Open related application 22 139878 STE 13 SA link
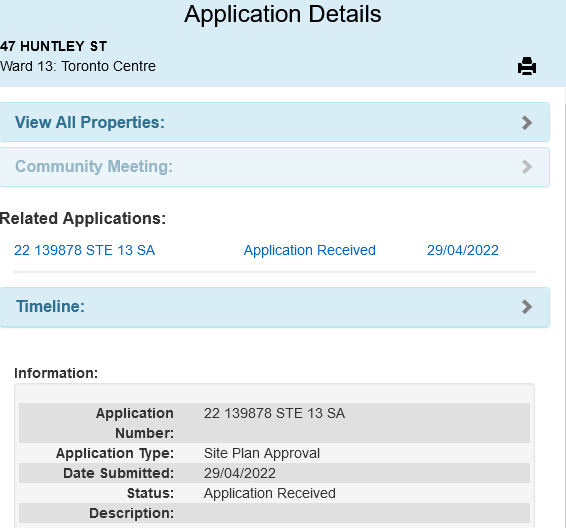Screen dimensions: 566x528 click(x=84, y=250)
